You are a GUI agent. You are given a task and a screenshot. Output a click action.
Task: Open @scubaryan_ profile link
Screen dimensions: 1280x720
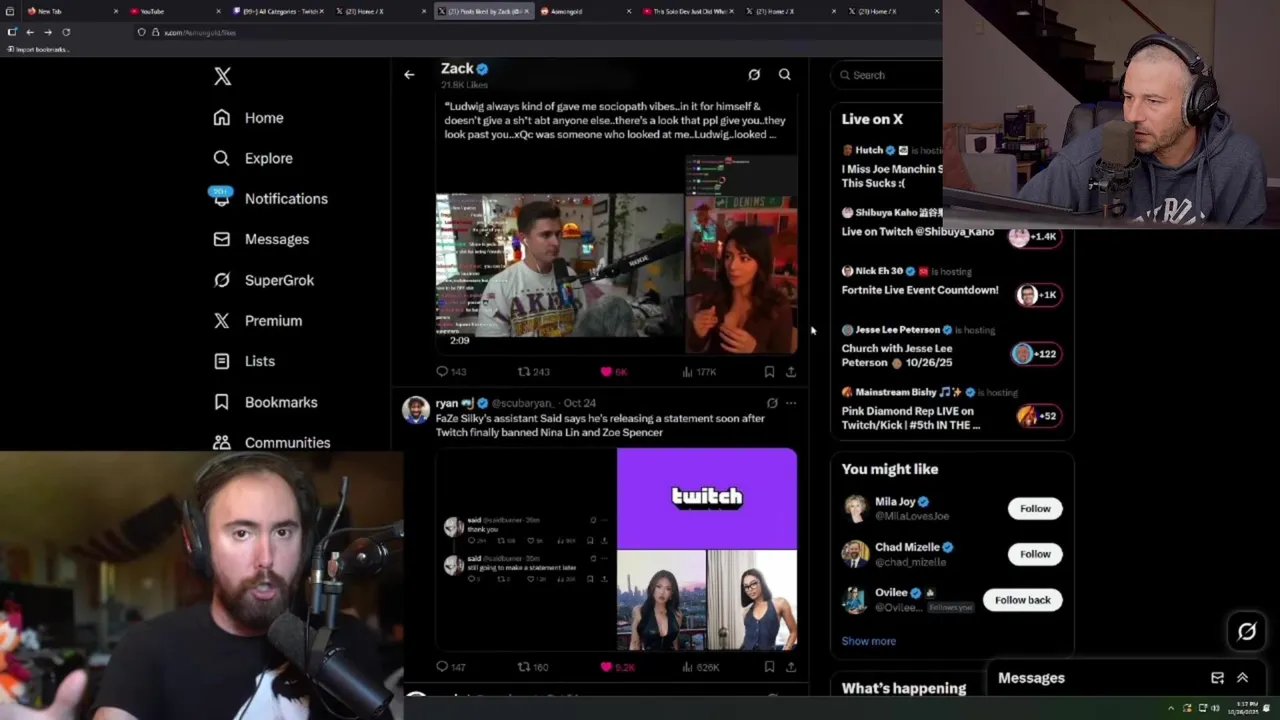(521, 403)
